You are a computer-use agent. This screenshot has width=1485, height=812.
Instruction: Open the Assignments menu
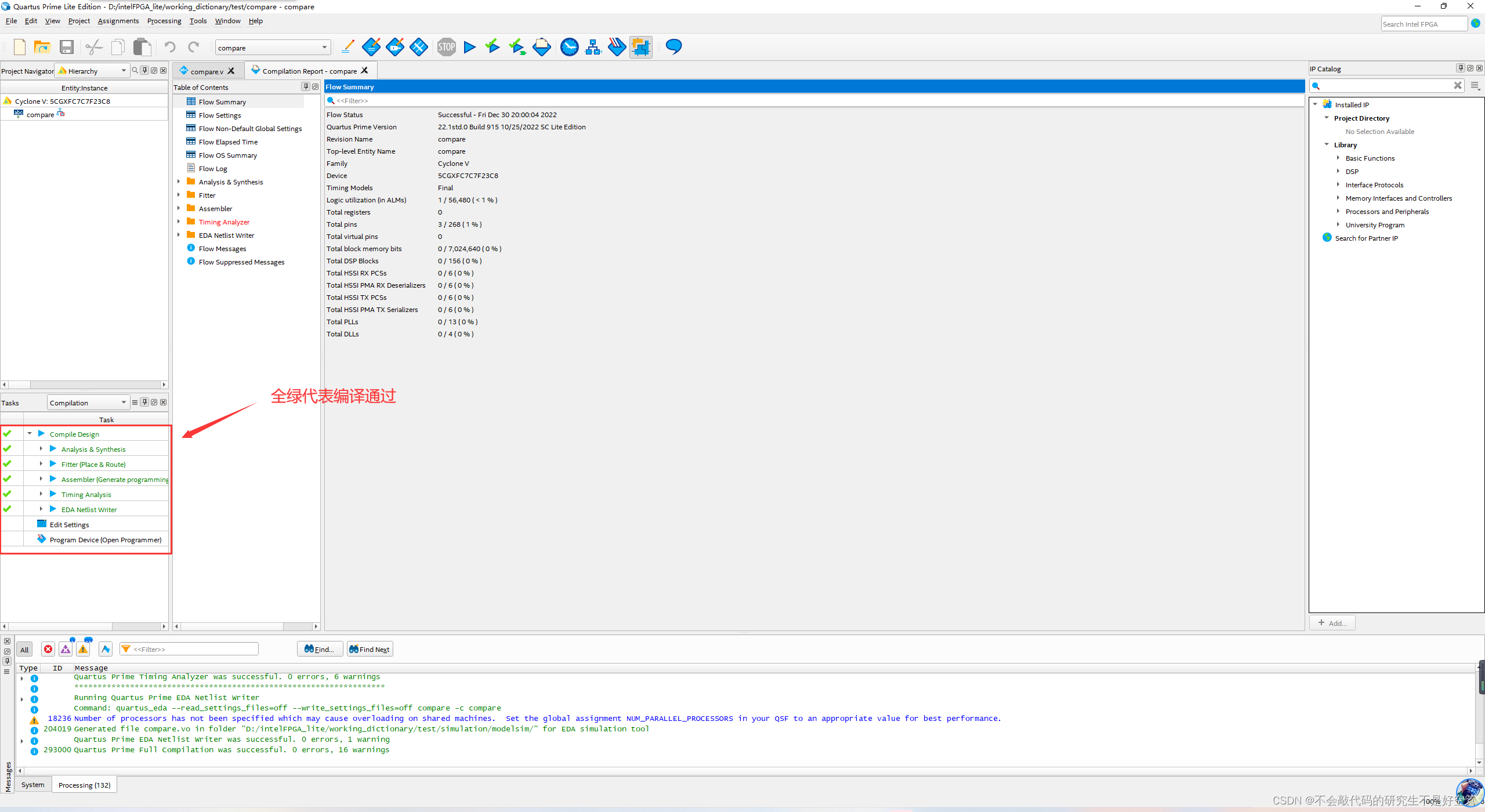[x=118, y=21]
